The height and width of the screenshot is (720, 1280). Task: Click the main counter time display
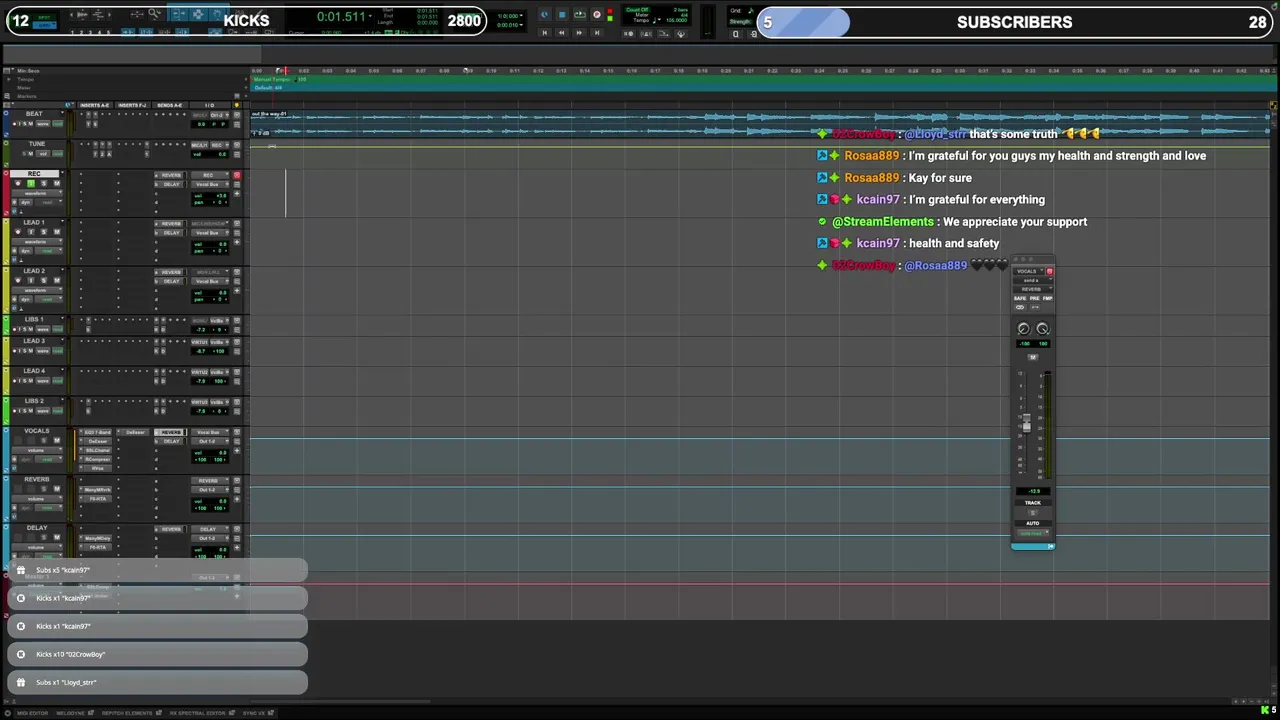click(x=341, y=17)
